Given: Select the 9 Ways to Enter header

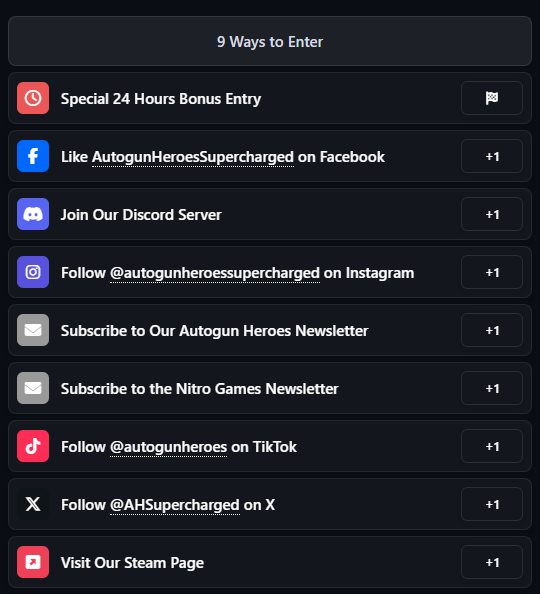Looking at the screenshot, I should pyautogui.click(x=270, y=41).
